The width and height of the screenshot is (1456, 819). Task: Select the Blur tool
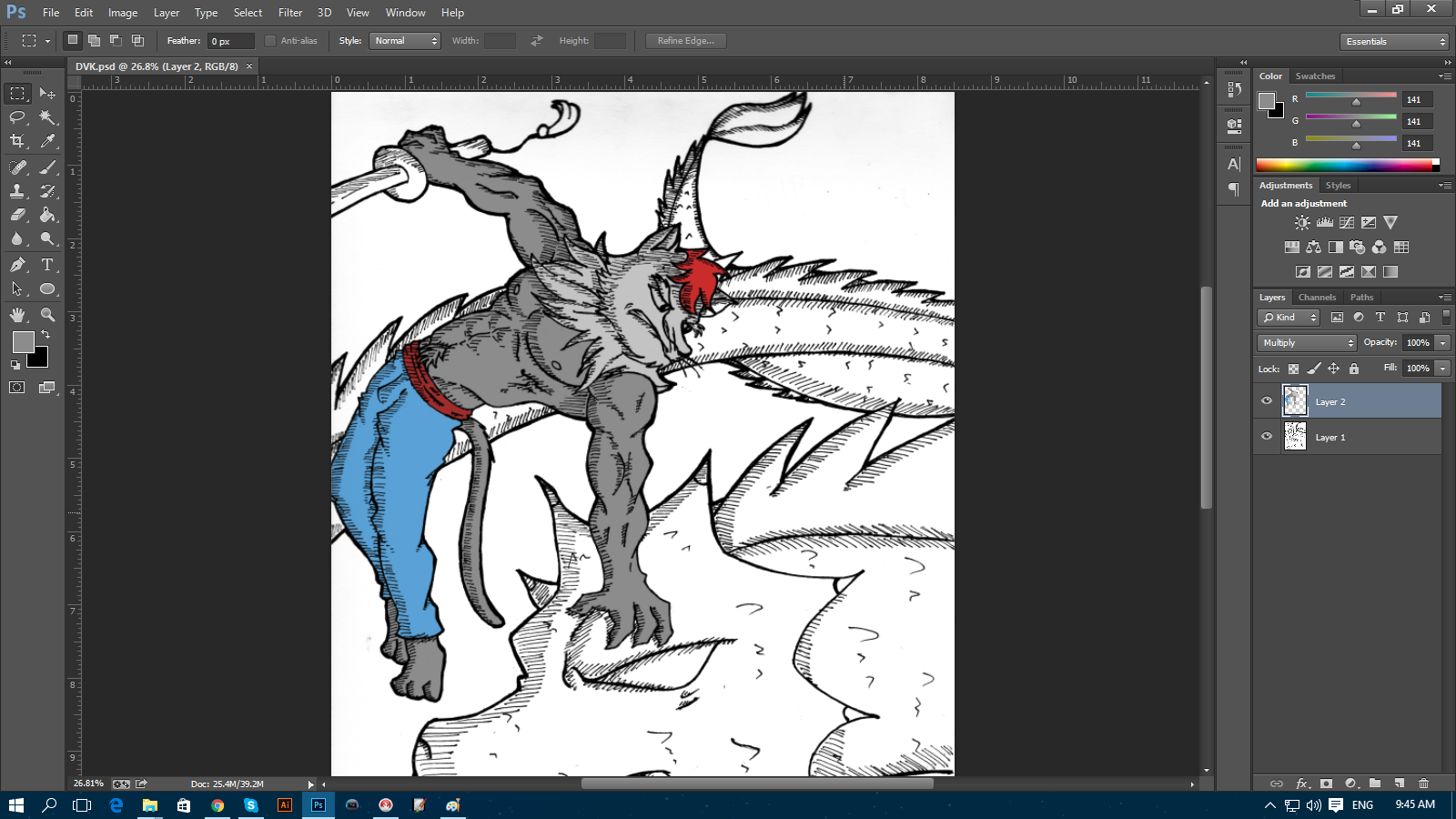click(x=17, y=238)
